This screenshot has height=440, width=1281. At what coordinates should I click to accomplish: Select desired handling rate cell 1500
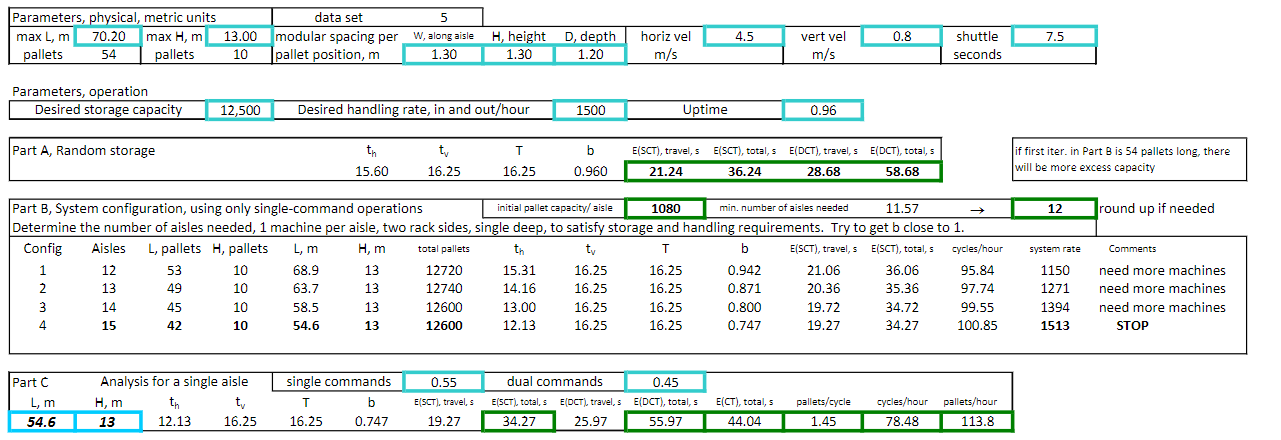[590, 109]
